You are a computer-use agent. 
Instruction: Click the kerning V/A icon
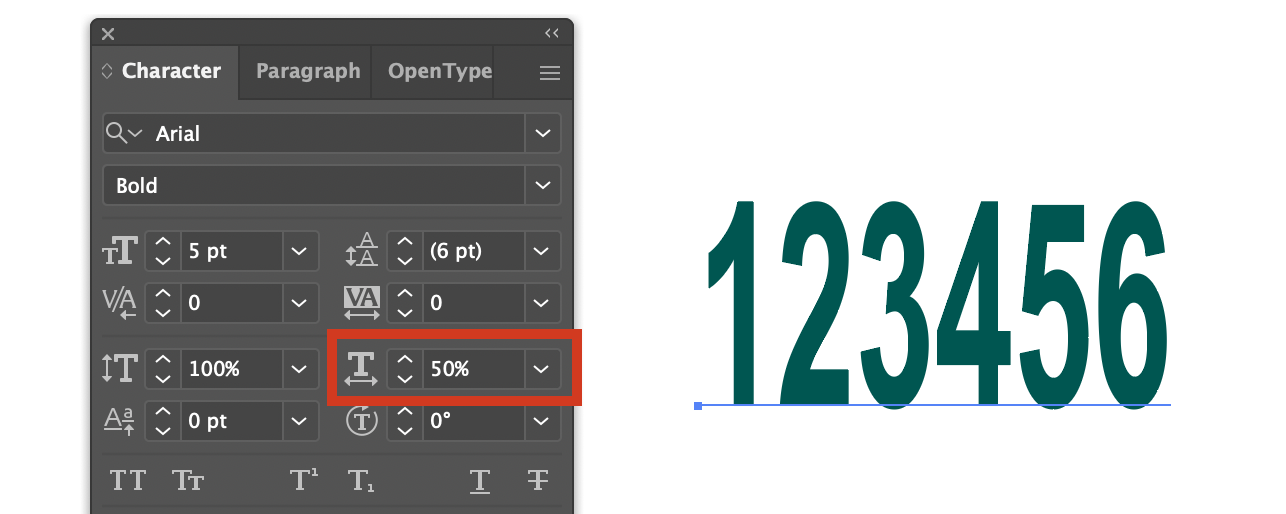click(x=120, y=302)
